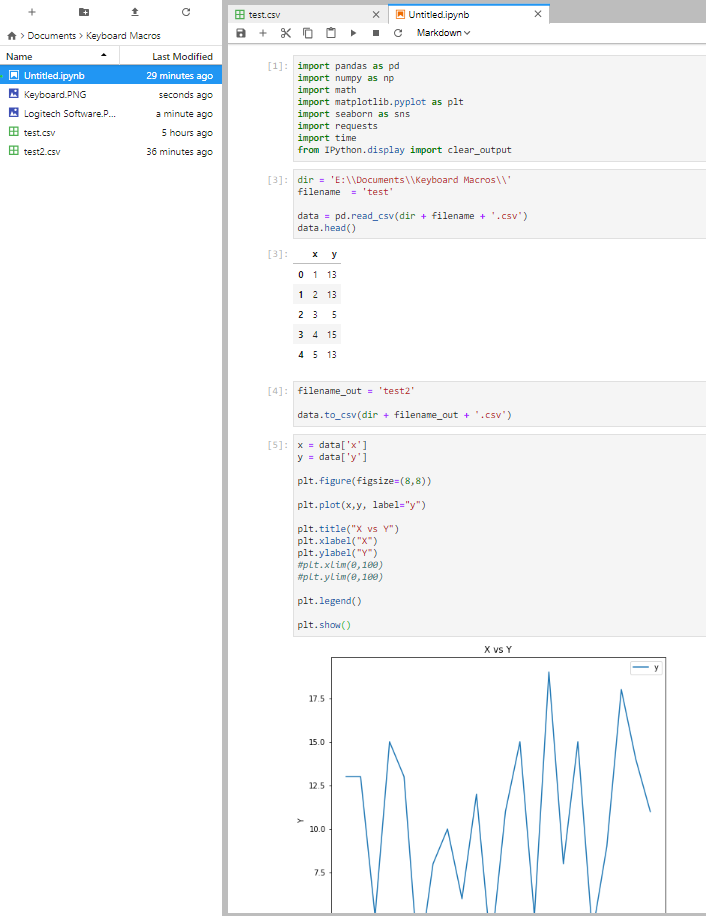Click '29 minutes ago' modified time

click(x=179, y=75)
